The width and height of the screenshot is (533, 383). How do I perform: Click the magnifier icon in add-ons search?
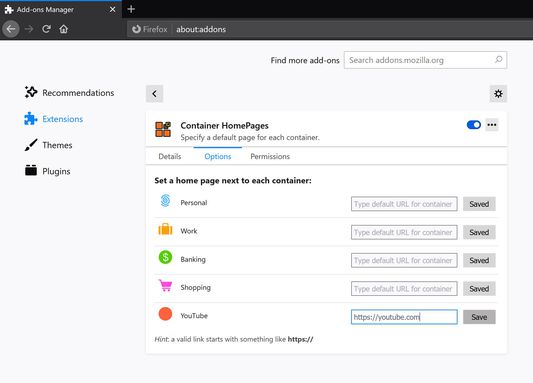[x=499, y=60]
